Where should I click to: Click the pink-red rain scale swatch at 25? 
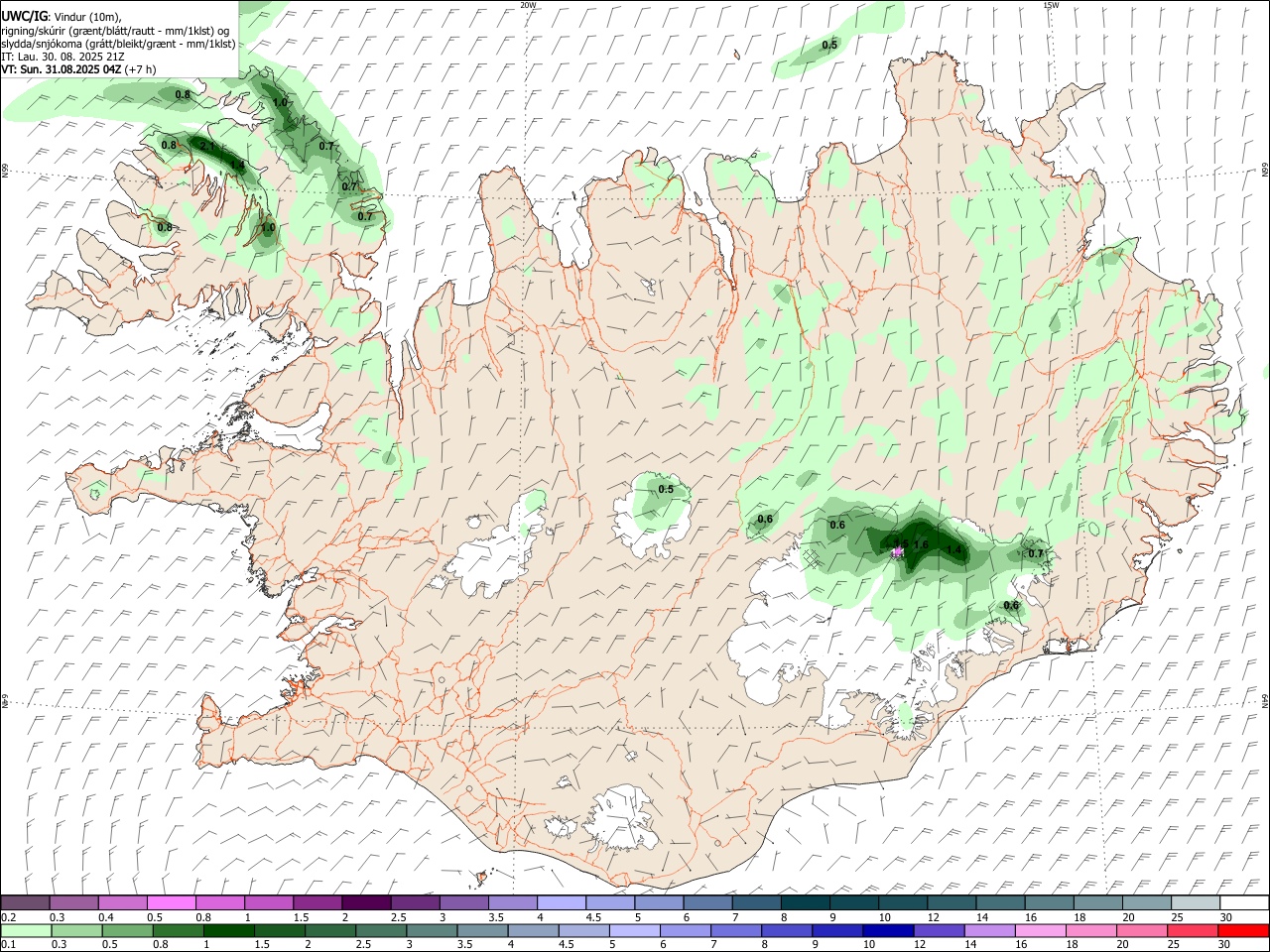[1192, 930]
